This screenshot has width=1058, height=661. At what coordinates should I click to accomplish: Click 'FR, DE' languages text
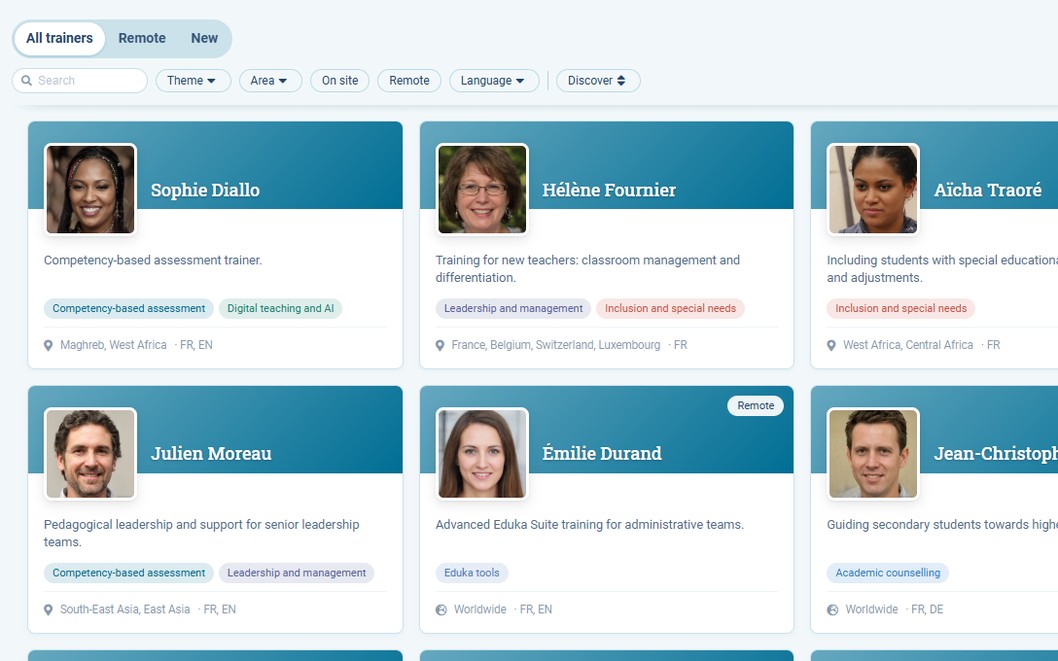click(x=927, y=609)
